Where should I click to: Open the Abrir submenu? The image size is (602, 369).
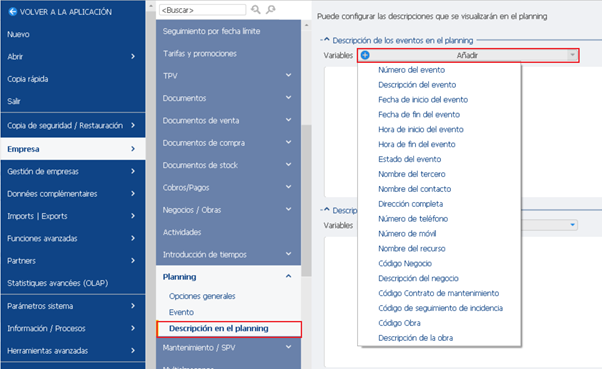[73, 56]
